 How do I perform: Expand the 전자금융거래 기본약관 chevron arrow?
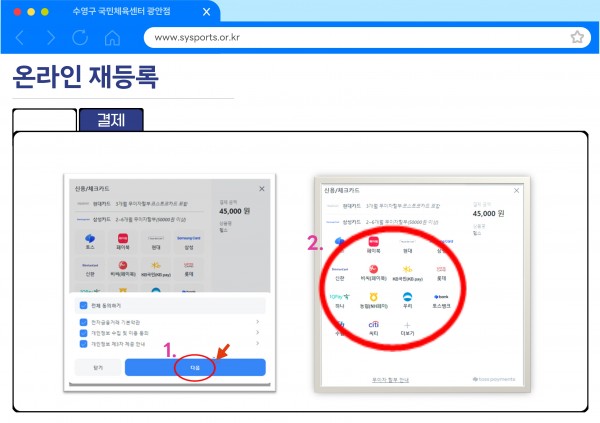click(258, 322)
